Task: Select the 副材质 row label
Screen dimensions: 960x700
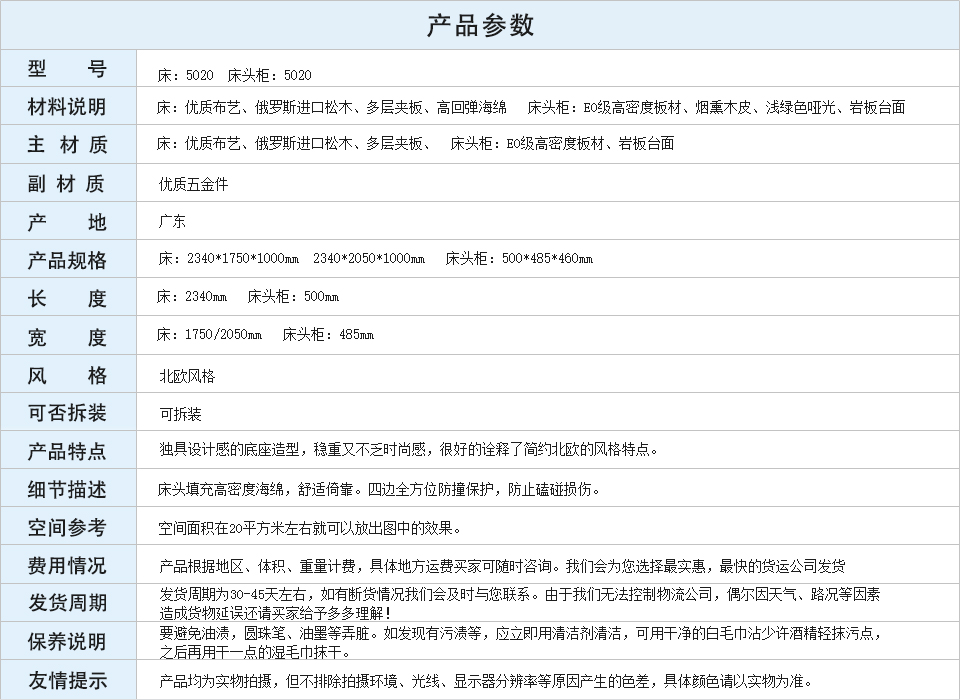Action: 67,183
